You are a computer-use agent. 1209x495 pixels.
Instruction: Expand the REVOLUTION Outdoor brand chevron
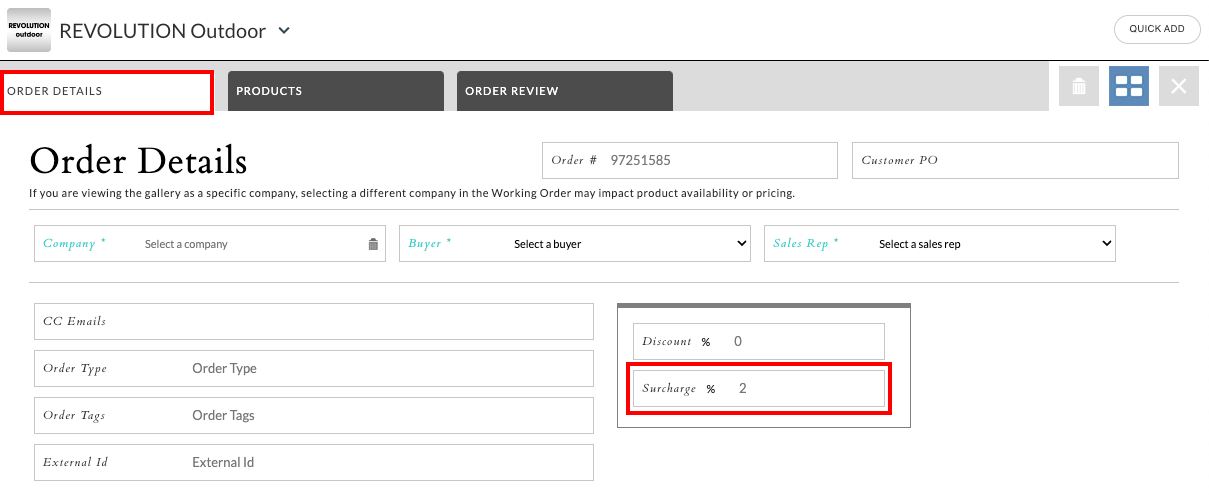[284, 30]
